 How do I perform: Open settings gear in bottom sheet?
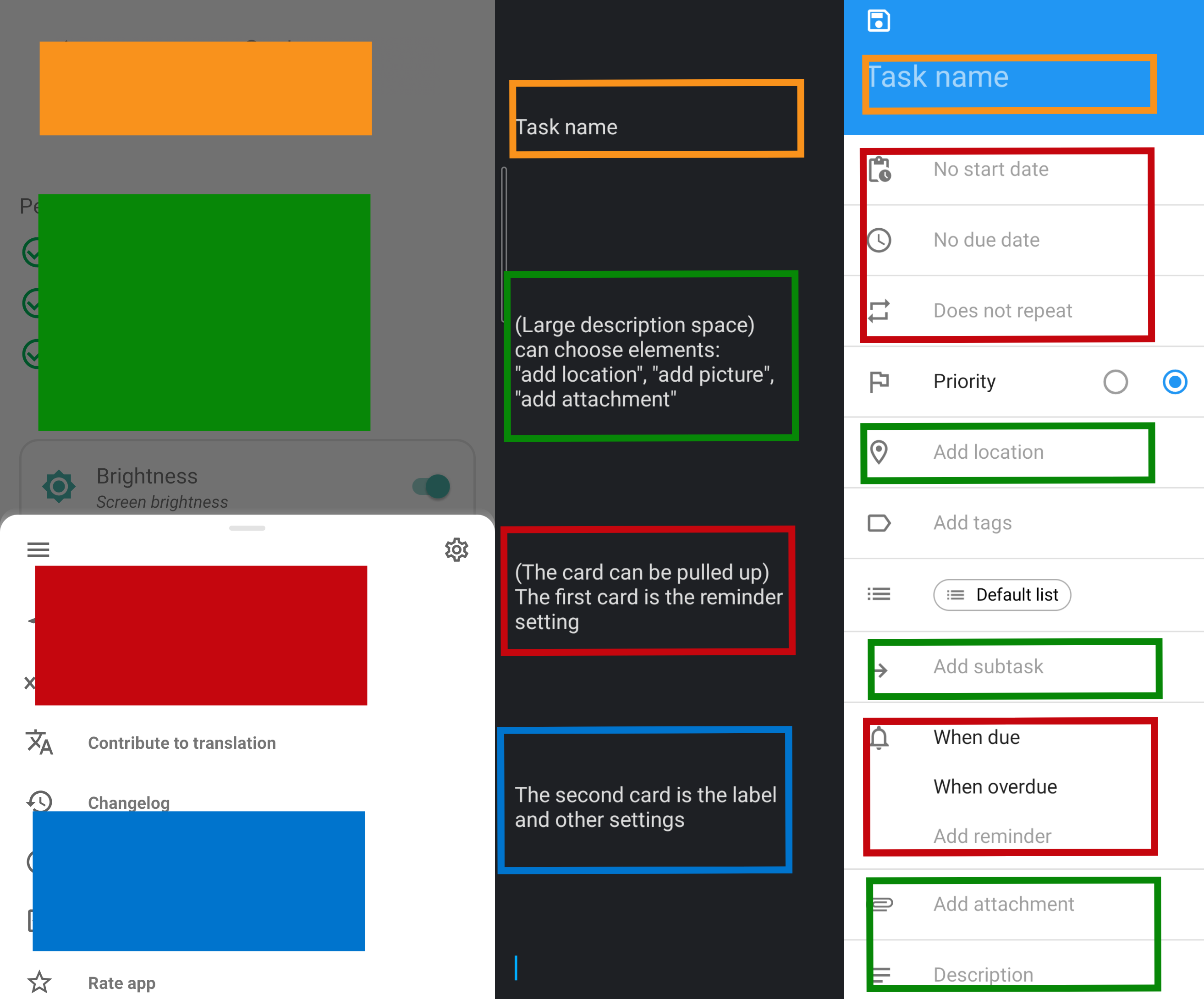tap(457, 549)
